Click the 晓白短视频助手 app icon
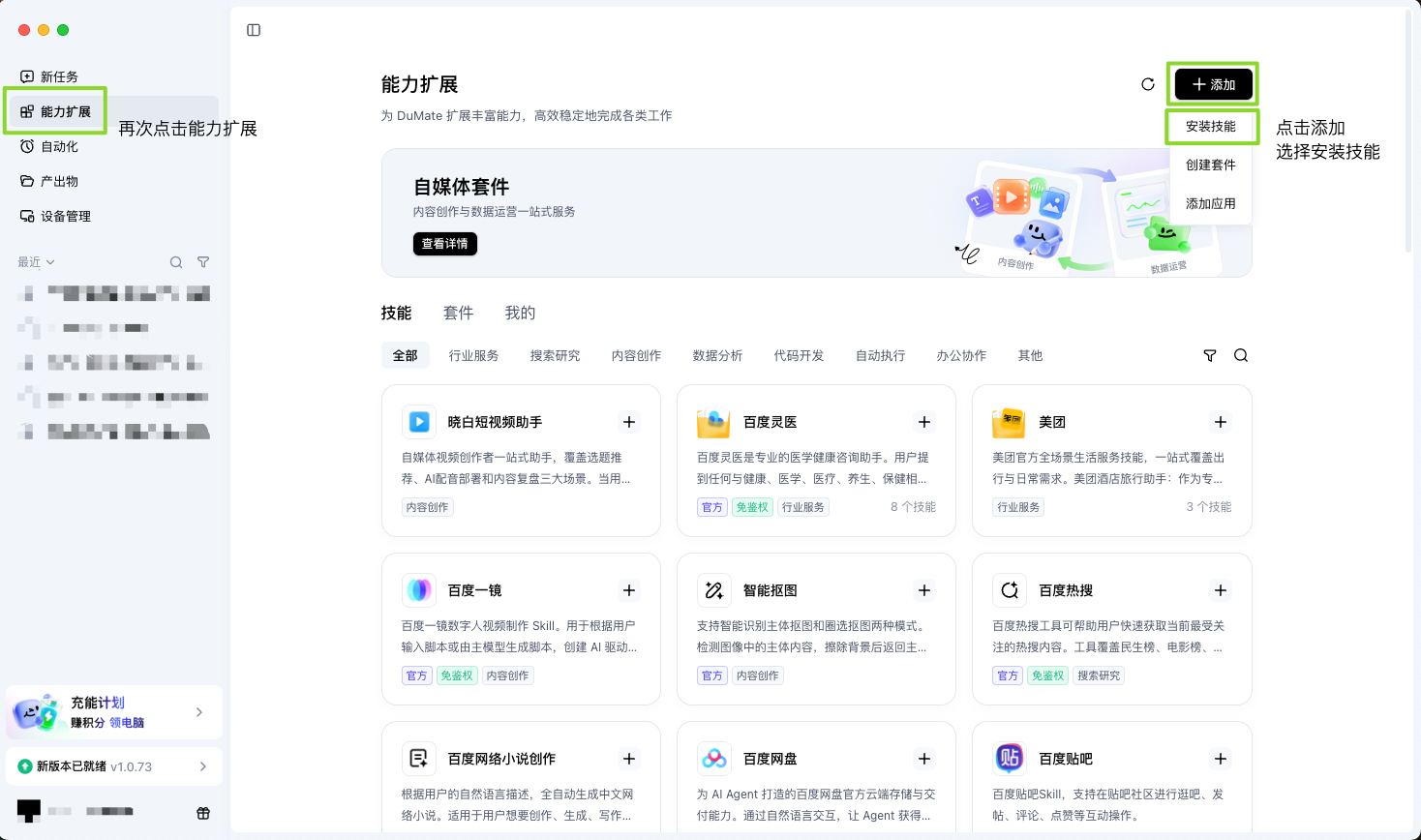Viewport: 1421px width, 840px height. pos(419,422)
